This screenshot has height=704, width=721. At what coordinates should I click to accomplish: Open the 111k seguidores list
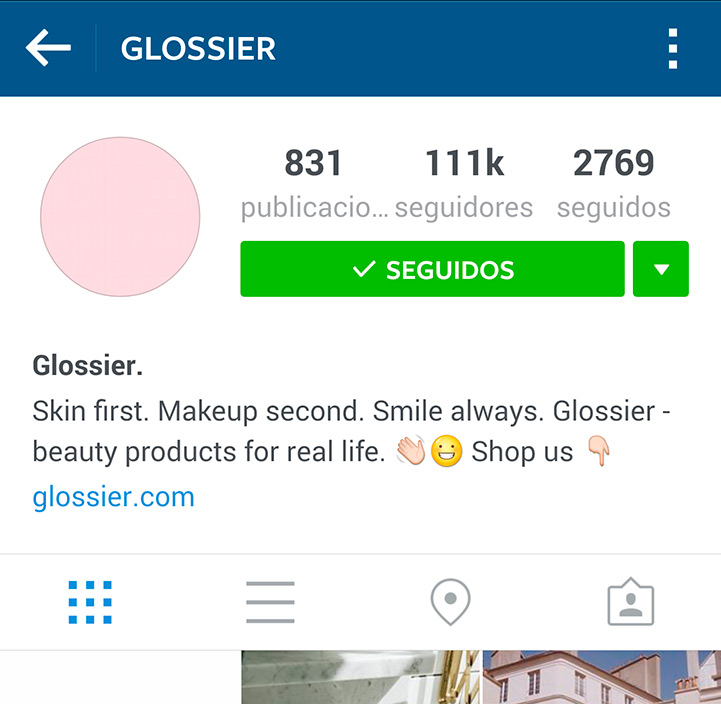464,184
